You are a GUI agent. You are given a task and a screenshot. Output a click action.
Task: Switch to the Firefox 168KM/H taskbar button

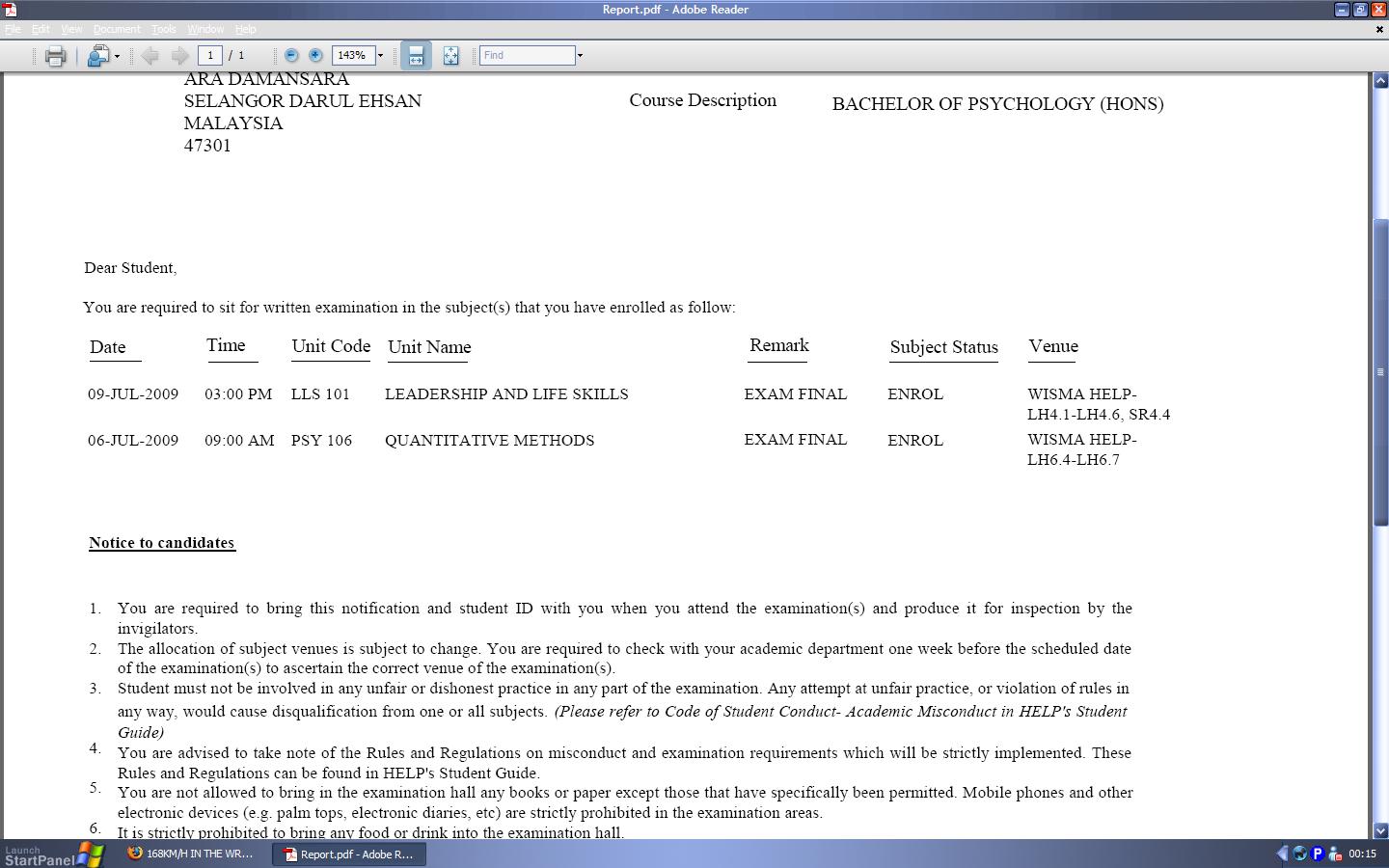coord(191,854)
